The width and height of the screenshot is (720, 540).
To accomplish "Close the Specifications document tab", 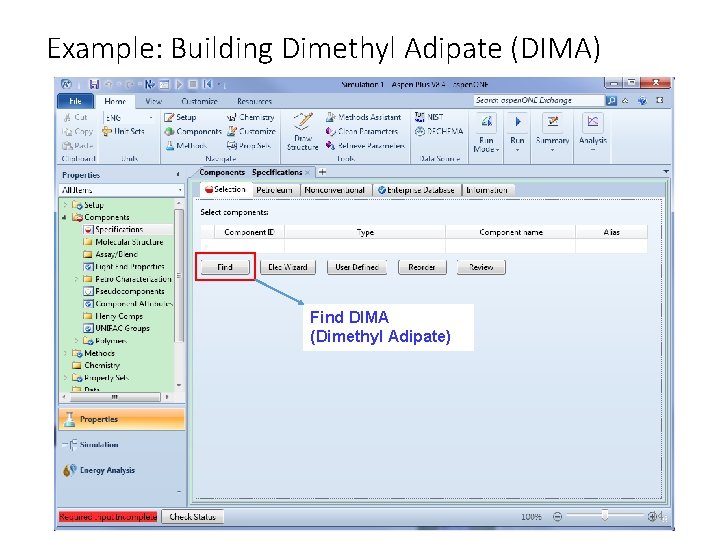I will tap(308, 173).
